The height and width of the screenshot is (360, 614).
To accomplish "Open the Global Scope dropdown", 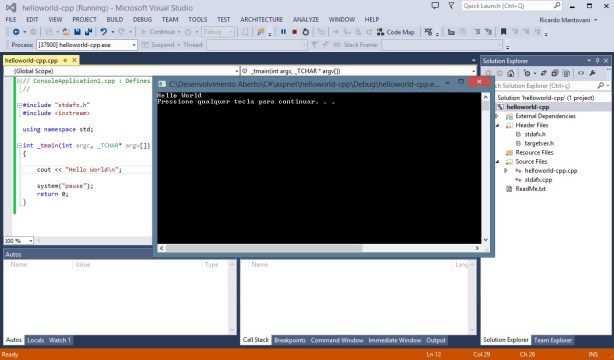I will (236, 71).
